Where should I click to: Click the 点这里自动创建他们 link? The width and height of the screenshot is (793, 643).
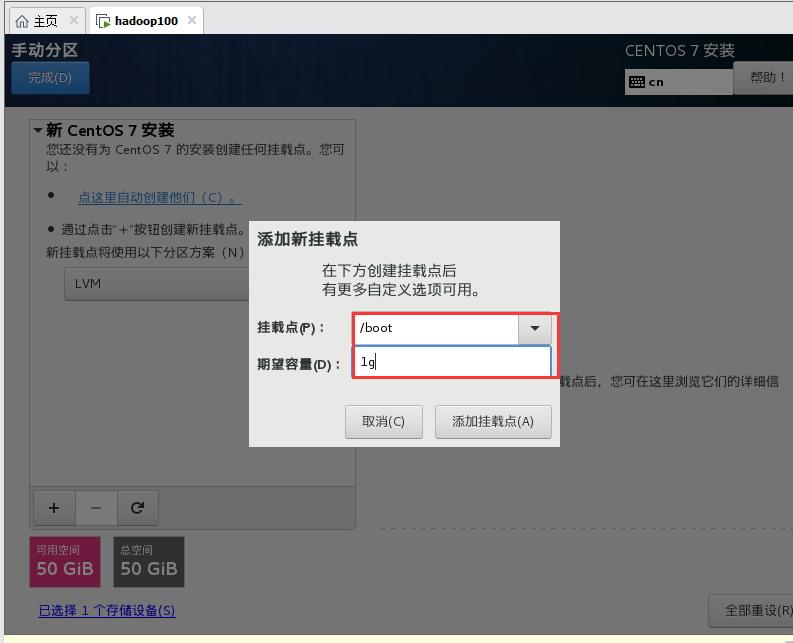160,197
